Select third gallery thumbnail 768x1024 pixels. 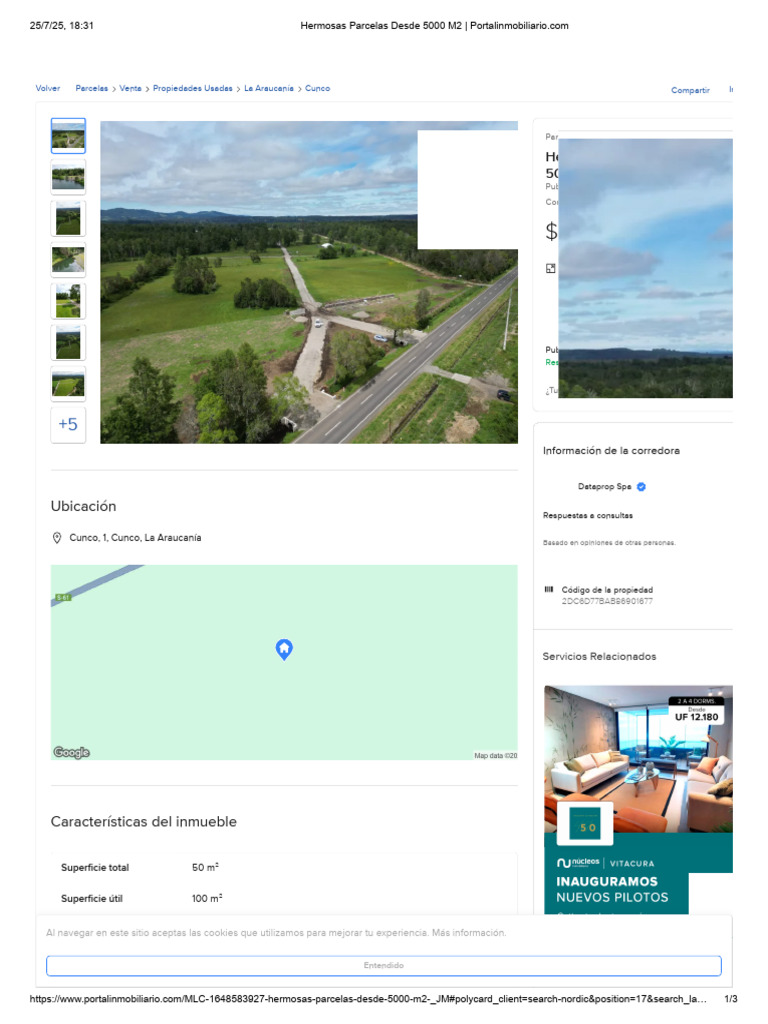pos(68,218)
